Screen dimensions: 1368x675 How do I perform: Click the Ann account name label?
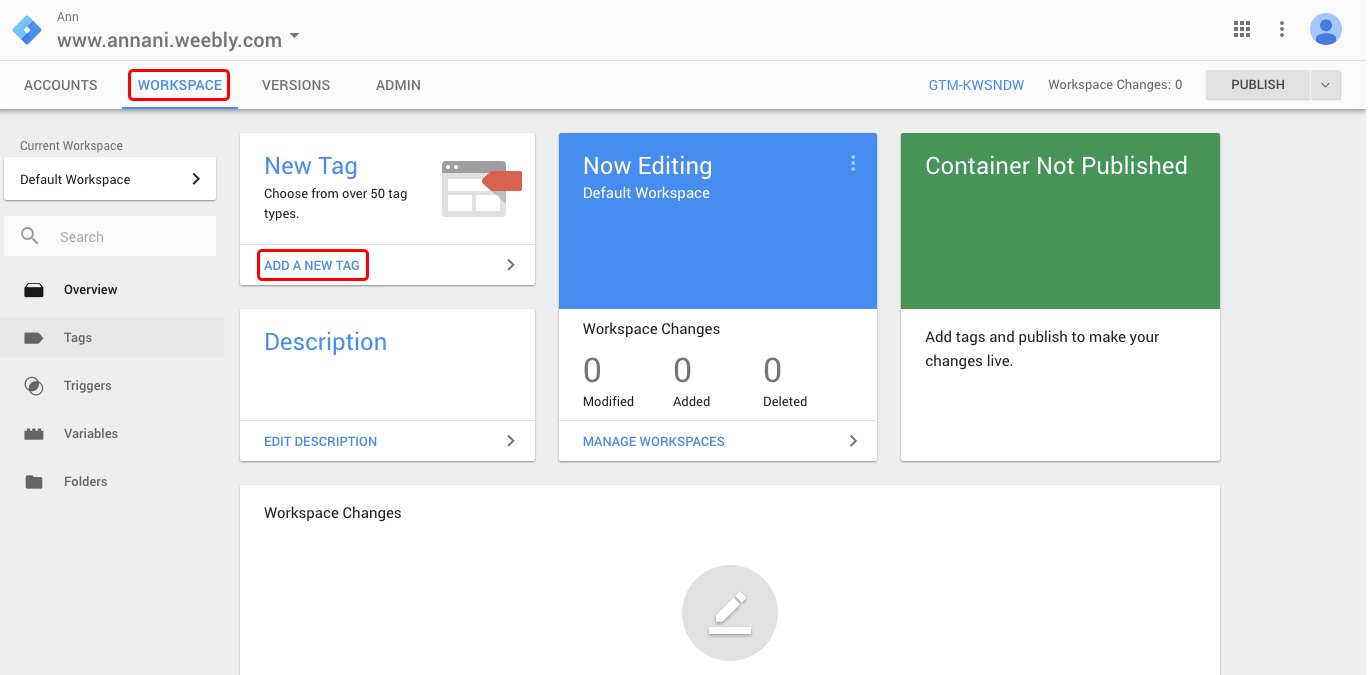[x=68, y=17]
